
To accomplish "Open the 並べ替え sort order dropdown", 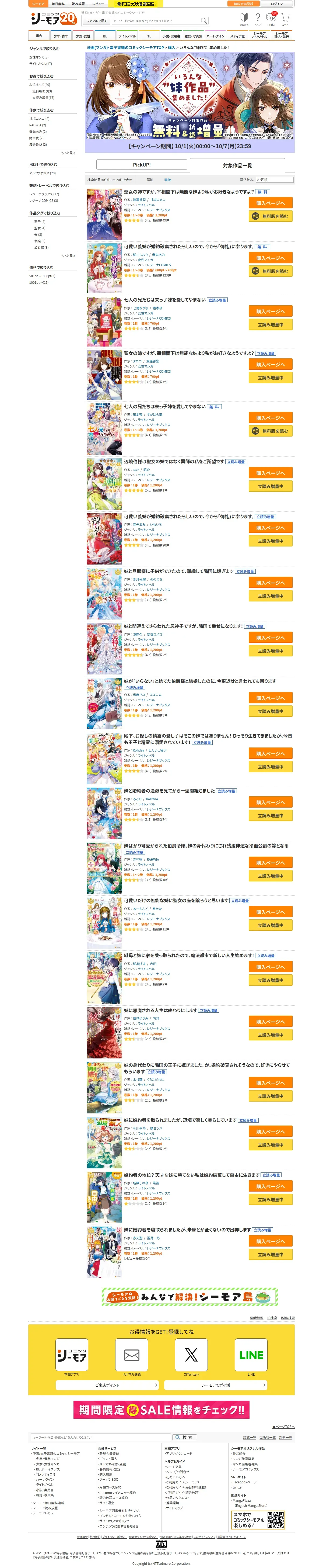I will point(274,179).
